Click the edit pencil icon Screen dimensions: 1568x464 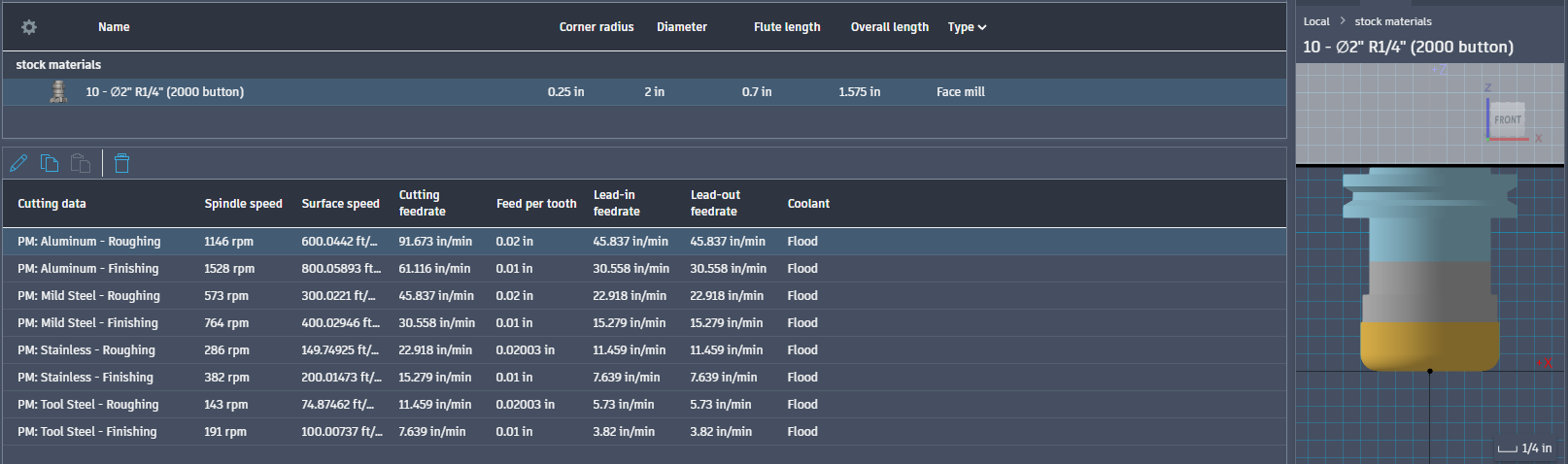click(18, 163)
